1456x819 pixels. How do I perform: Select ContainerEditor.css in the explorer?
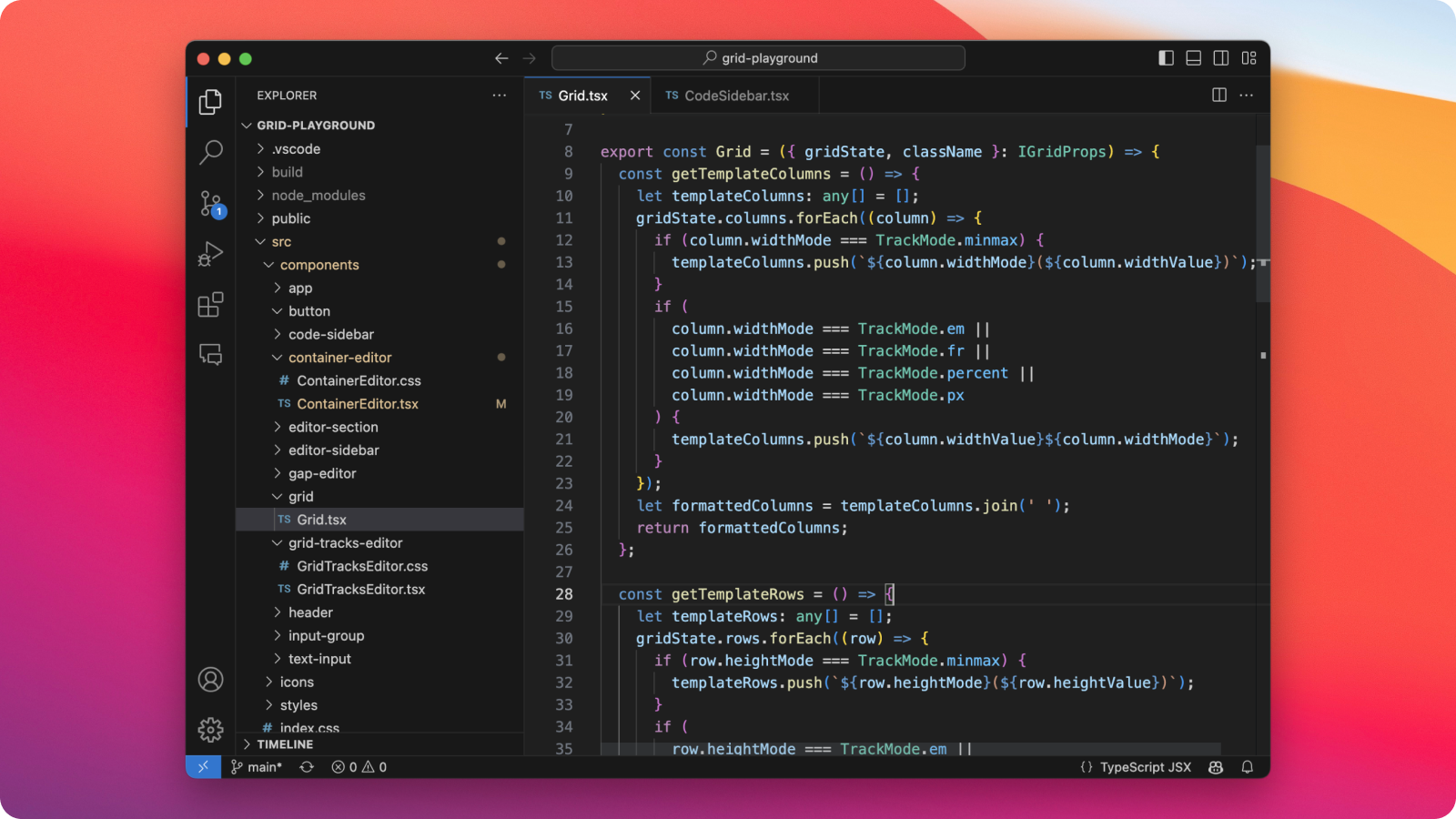pos(361,380)
